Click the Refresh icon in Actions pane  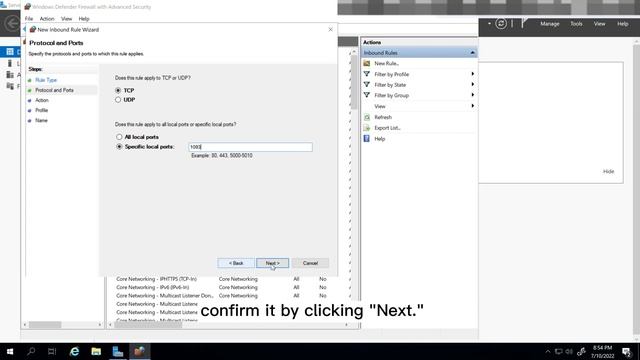point(367,117)
